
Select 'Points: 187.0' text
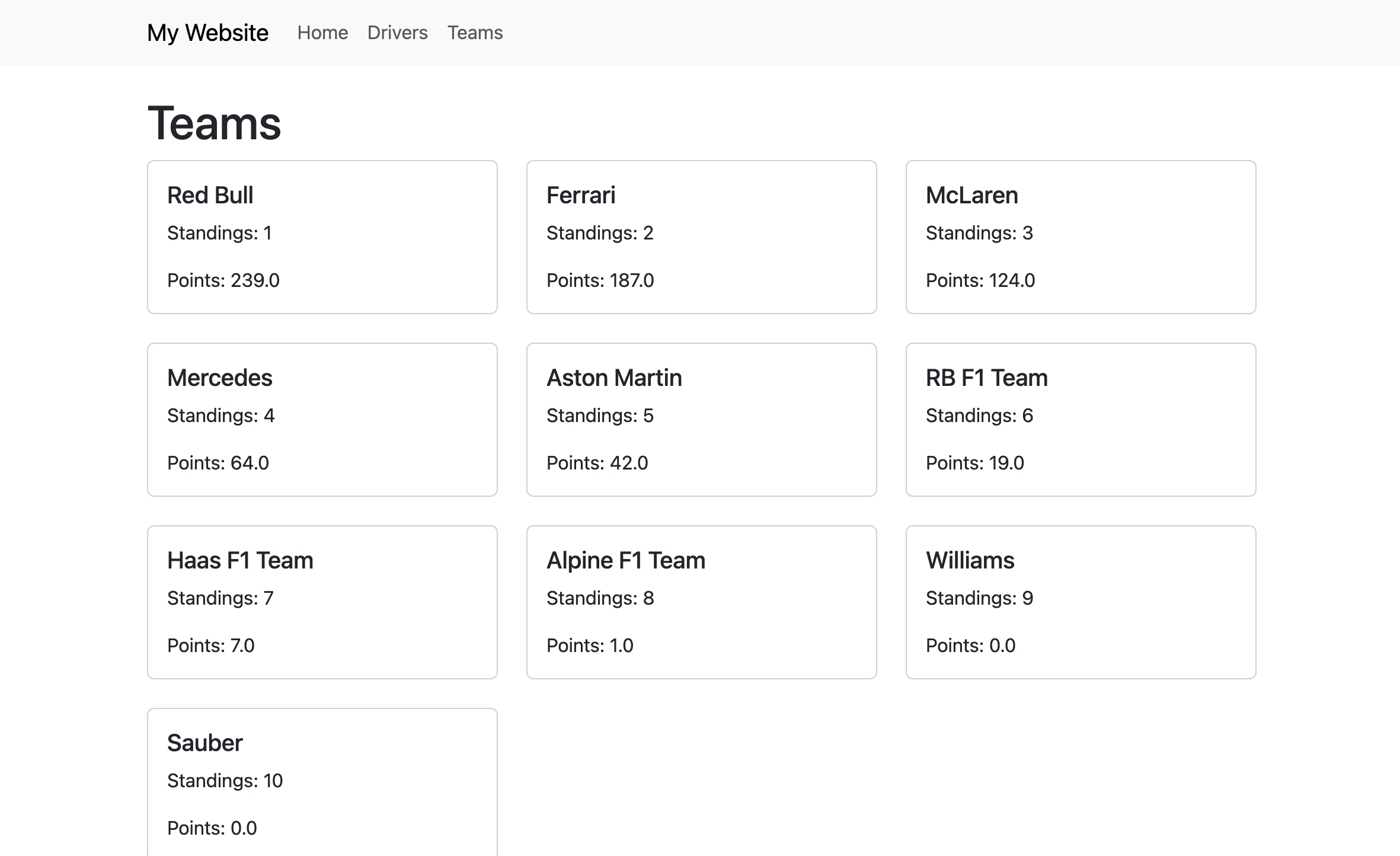point(600,280)
